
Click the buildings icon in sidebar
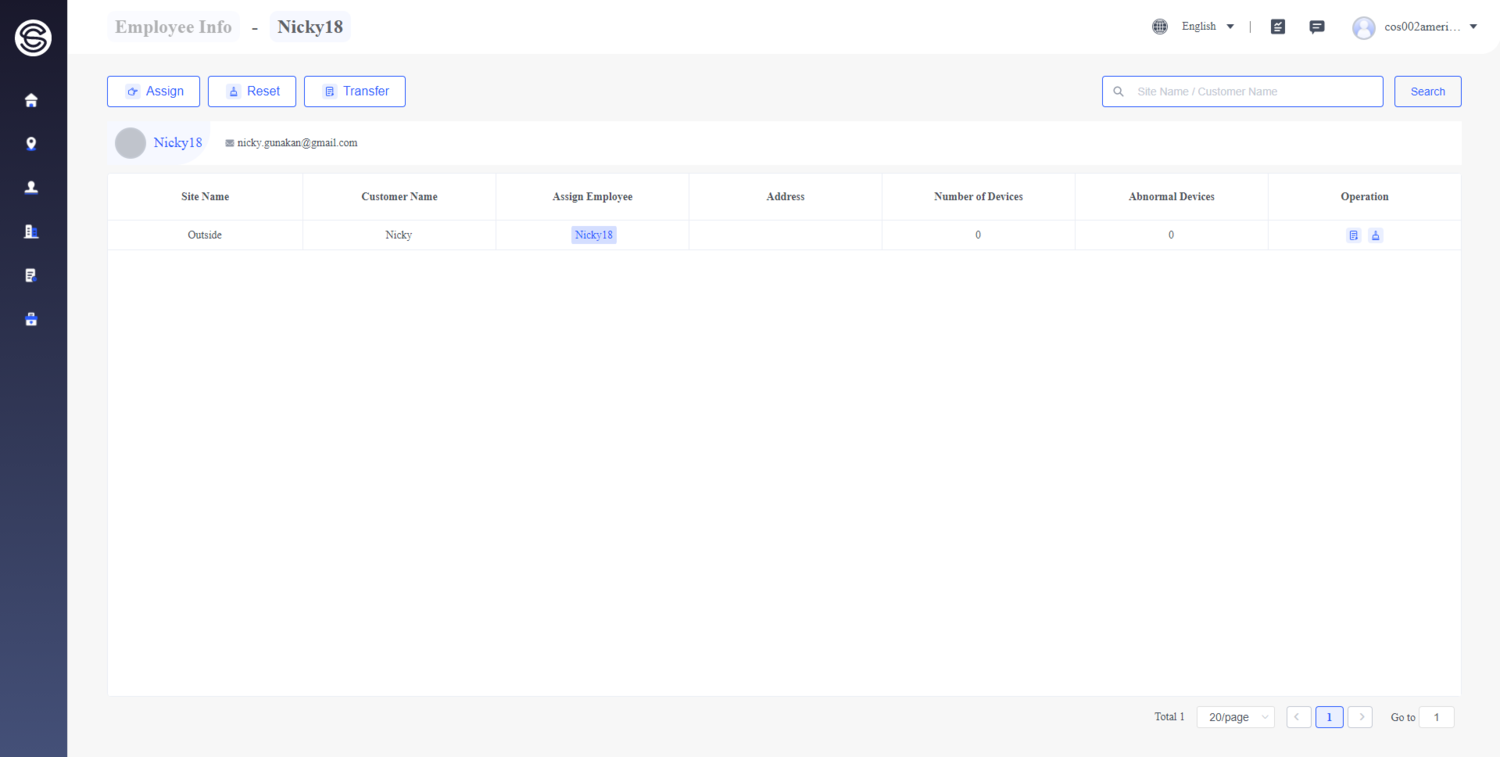click(x=31, y=231)
